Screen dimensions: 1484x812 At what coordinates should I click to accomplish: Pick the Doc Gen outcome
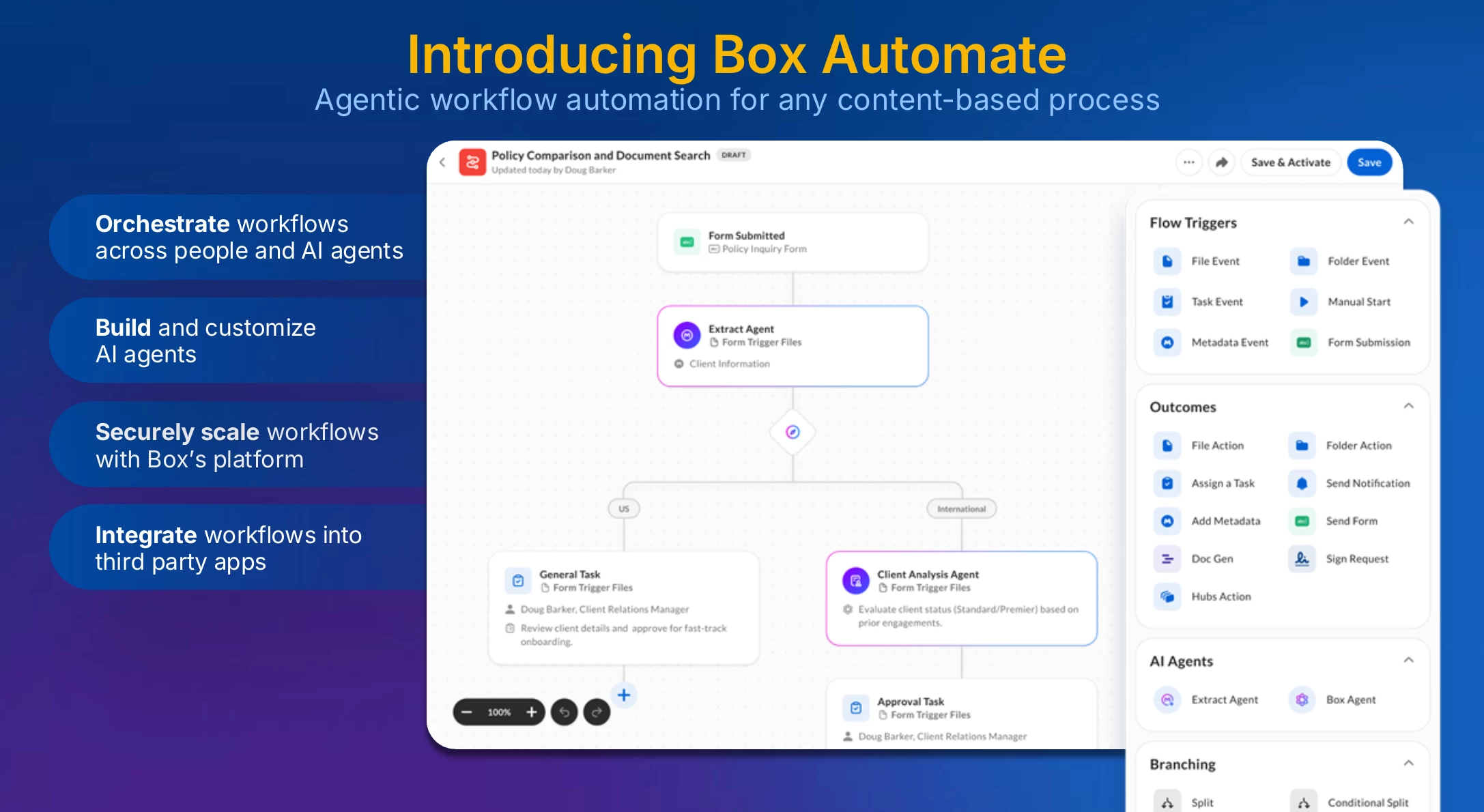(1212, 559)
